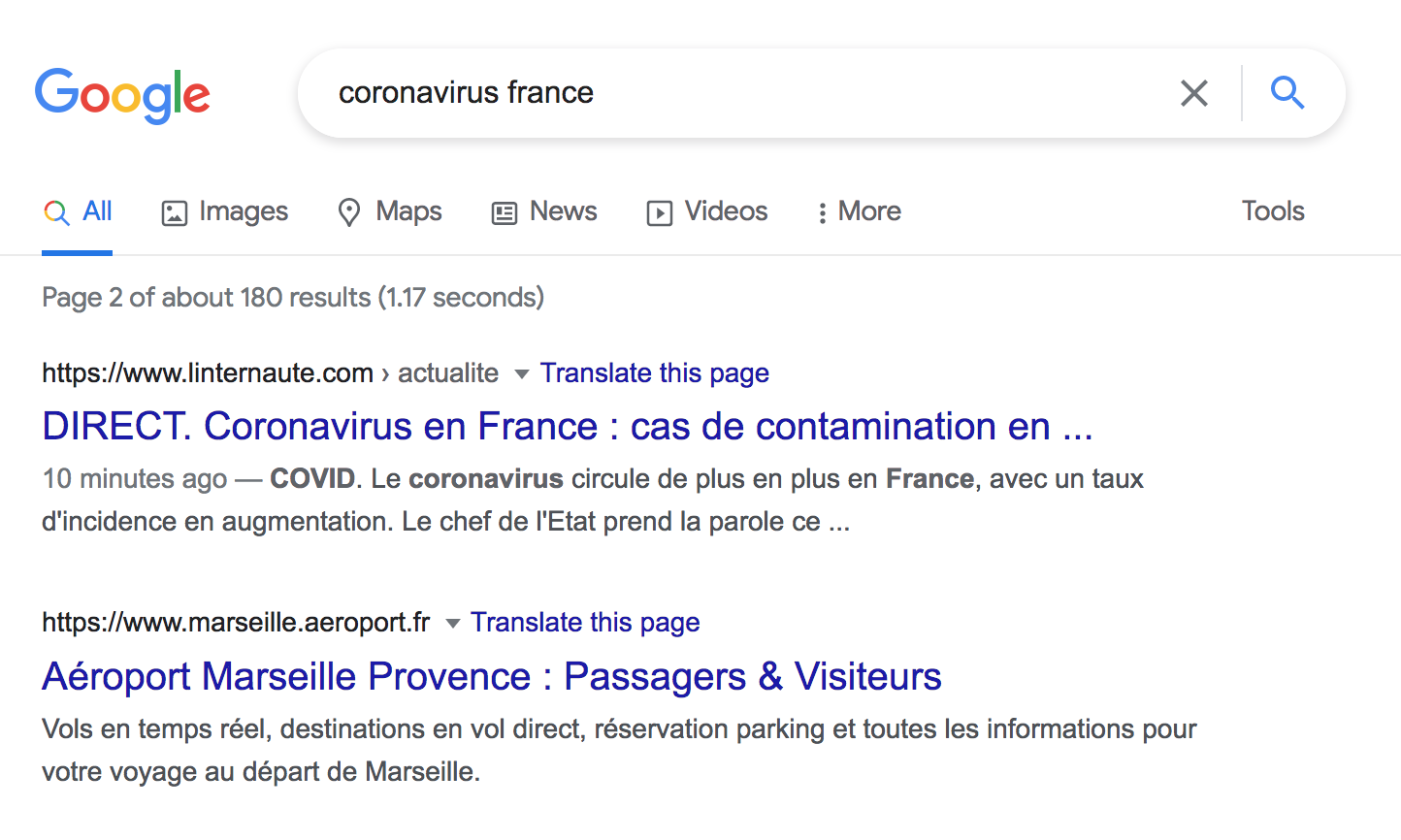Click the Maps tab pin icon
Screen dimensions: 1401x840
point(349,212)
